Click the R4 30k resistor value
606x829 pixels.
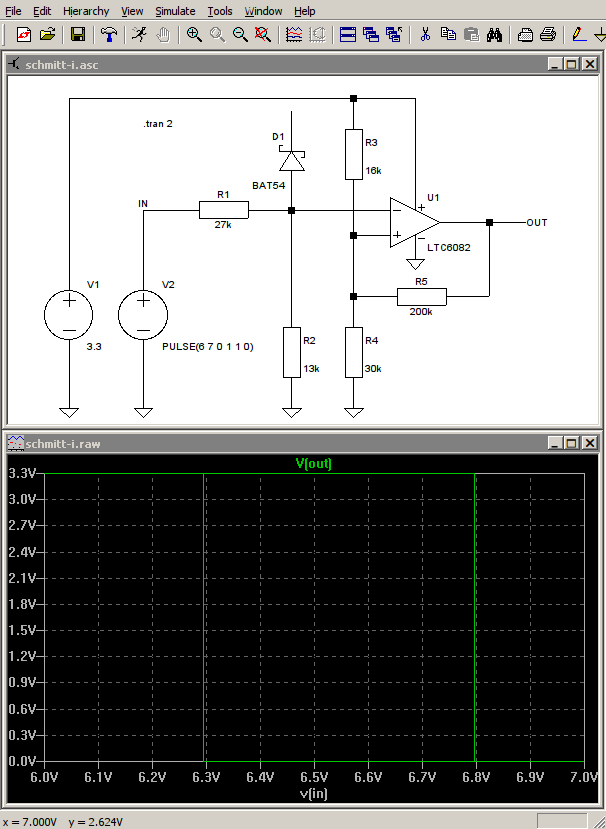tap(373, 369)
